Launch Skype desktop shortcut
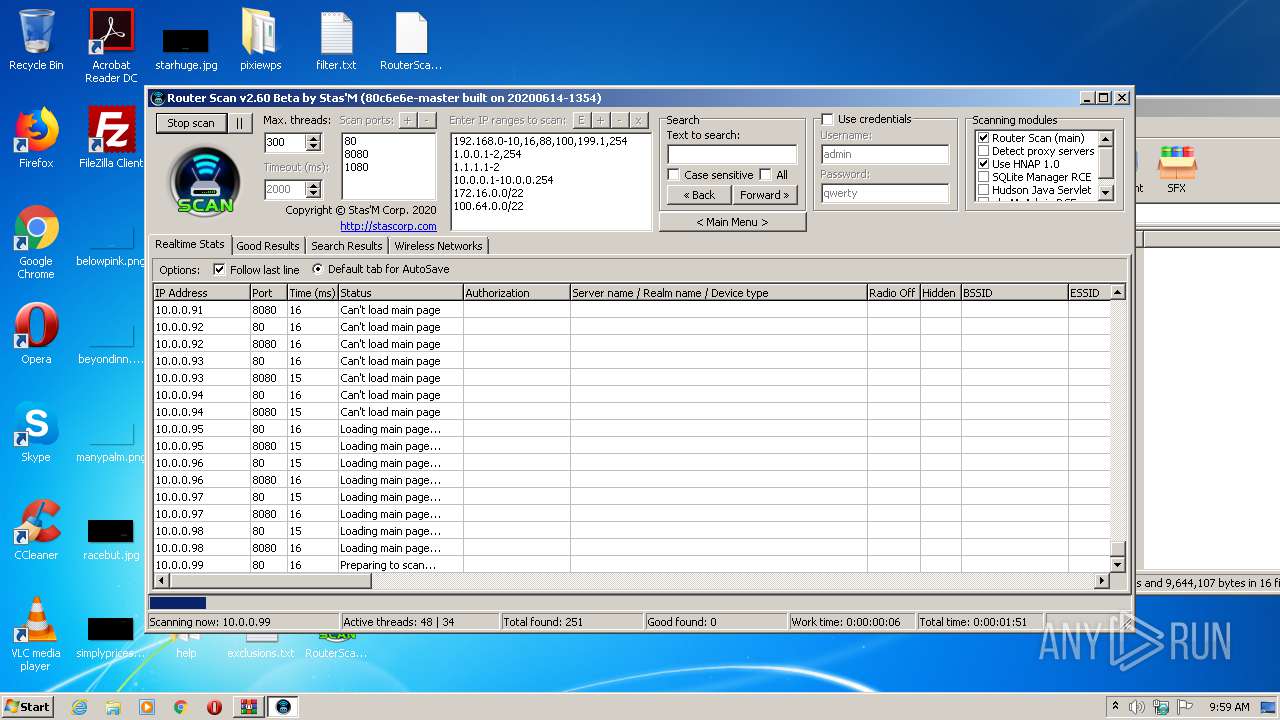This screenshot has width=1280, height=720. (36, 432)
